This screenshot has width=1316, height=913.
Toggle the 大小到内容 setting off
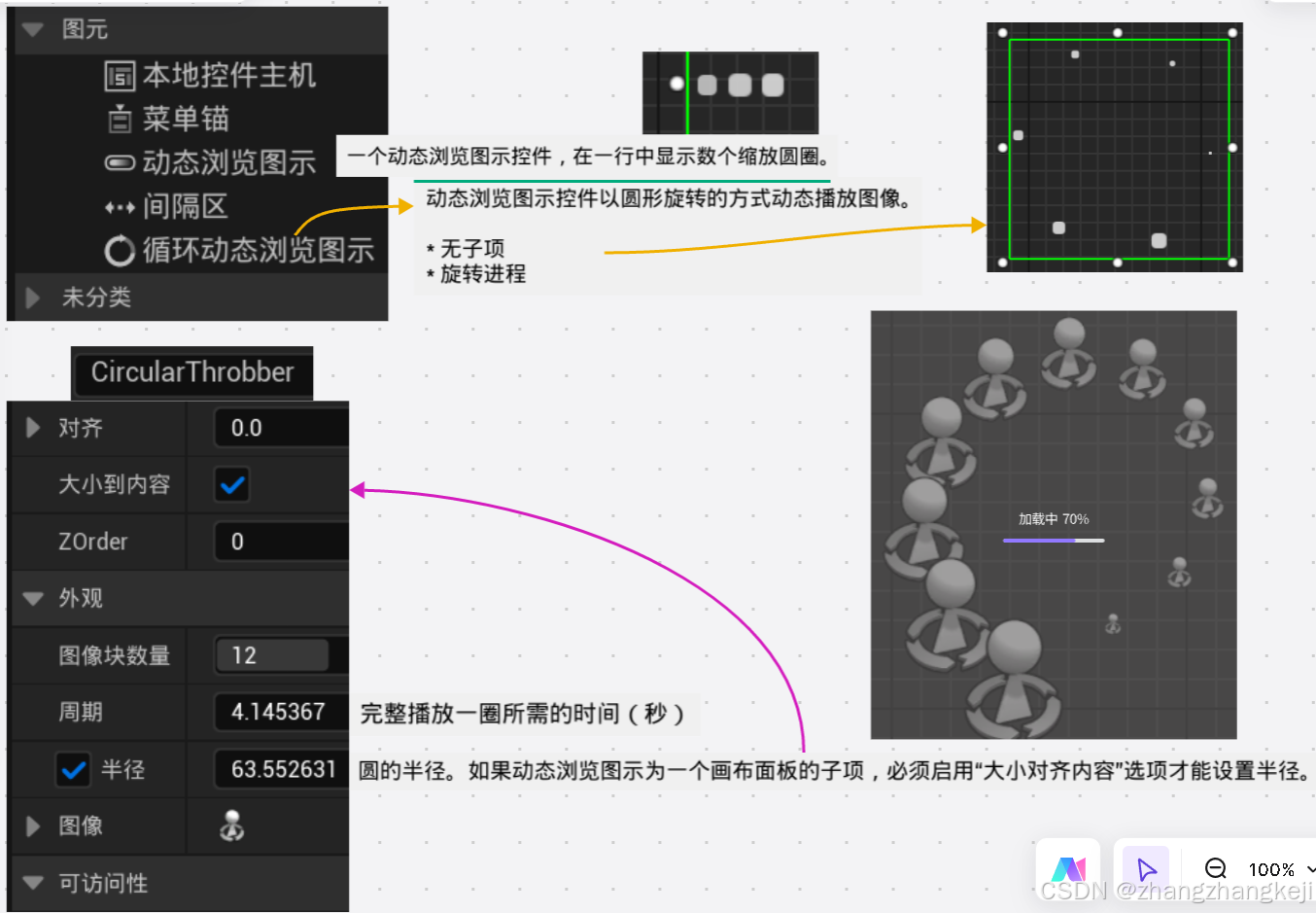click(231, 484)
